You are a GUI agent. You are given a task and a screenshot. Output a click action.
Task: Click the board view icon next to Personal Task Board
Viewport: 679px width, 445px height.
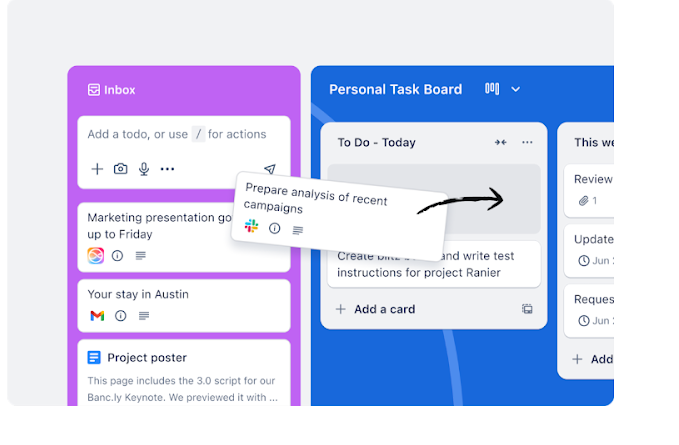coord(492,89)
